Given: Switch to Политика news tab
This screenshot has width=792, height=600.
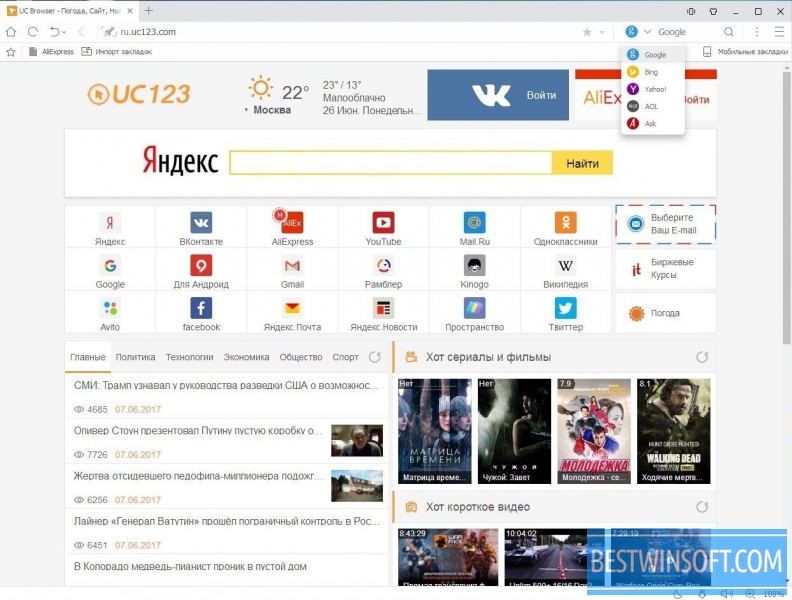Looking at the screenshot, I should (135, 357).
